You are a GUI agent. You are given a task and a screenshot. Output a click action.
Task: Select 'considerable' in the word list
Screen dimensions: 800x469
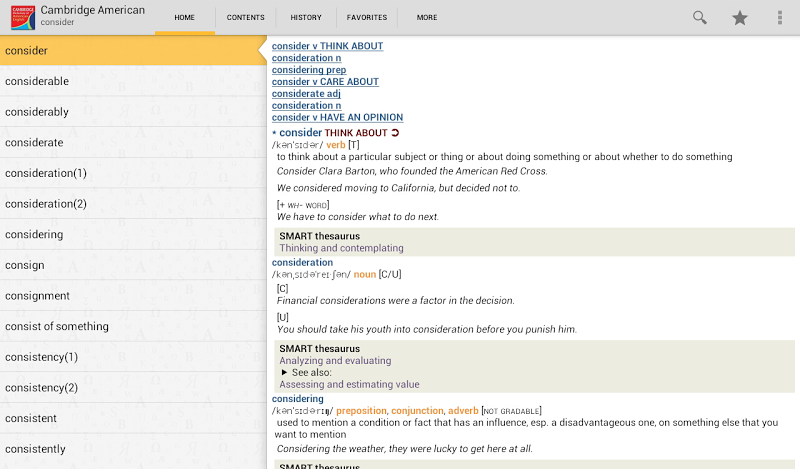(133, 81)
